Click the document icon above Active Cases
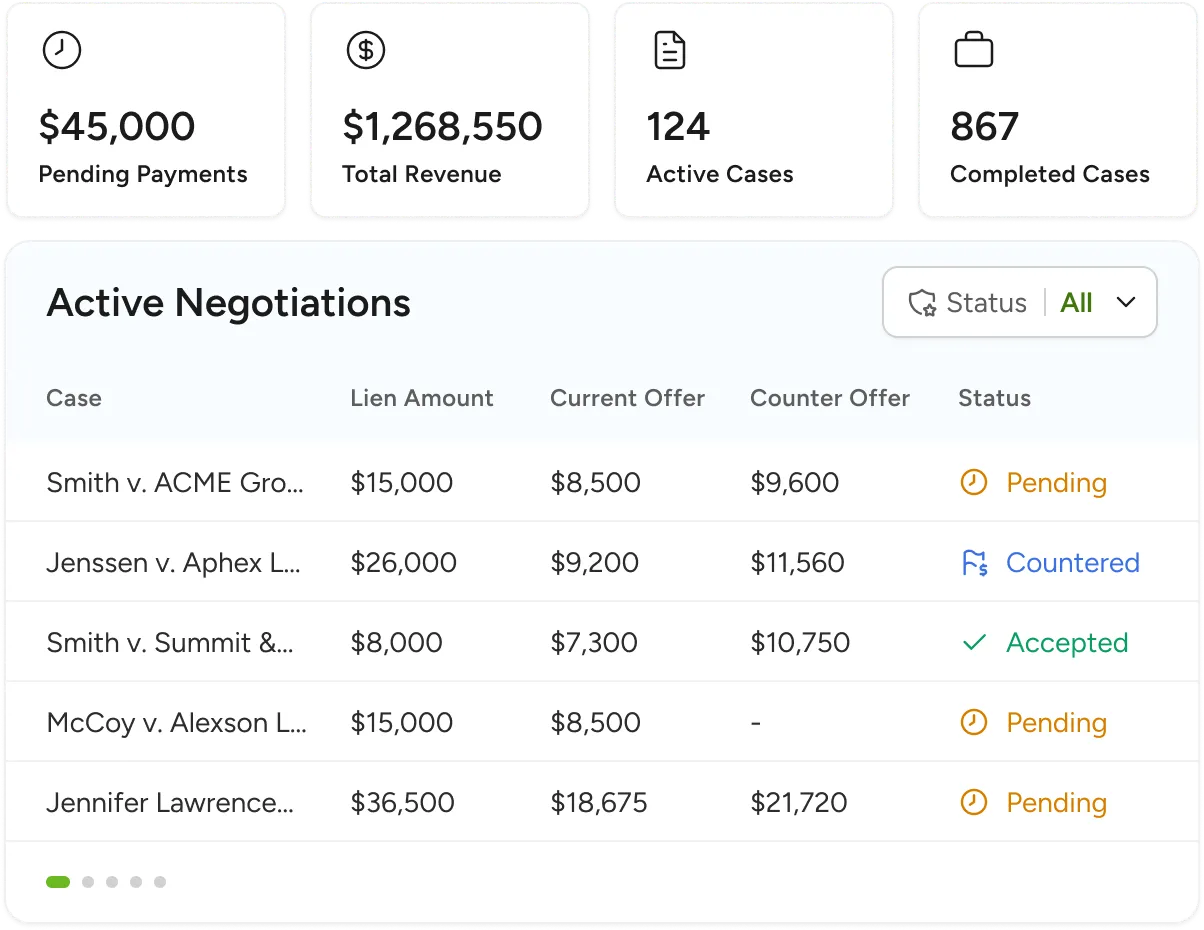 669,50
